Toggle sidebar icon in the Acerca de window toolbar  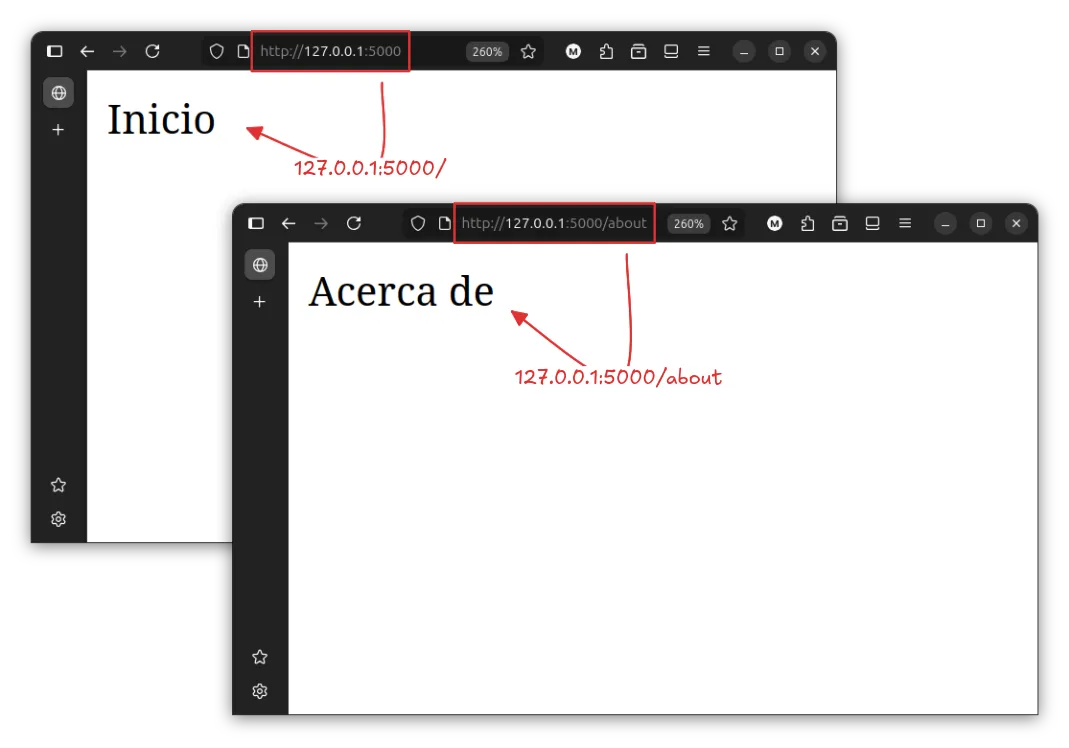[256, 223]
